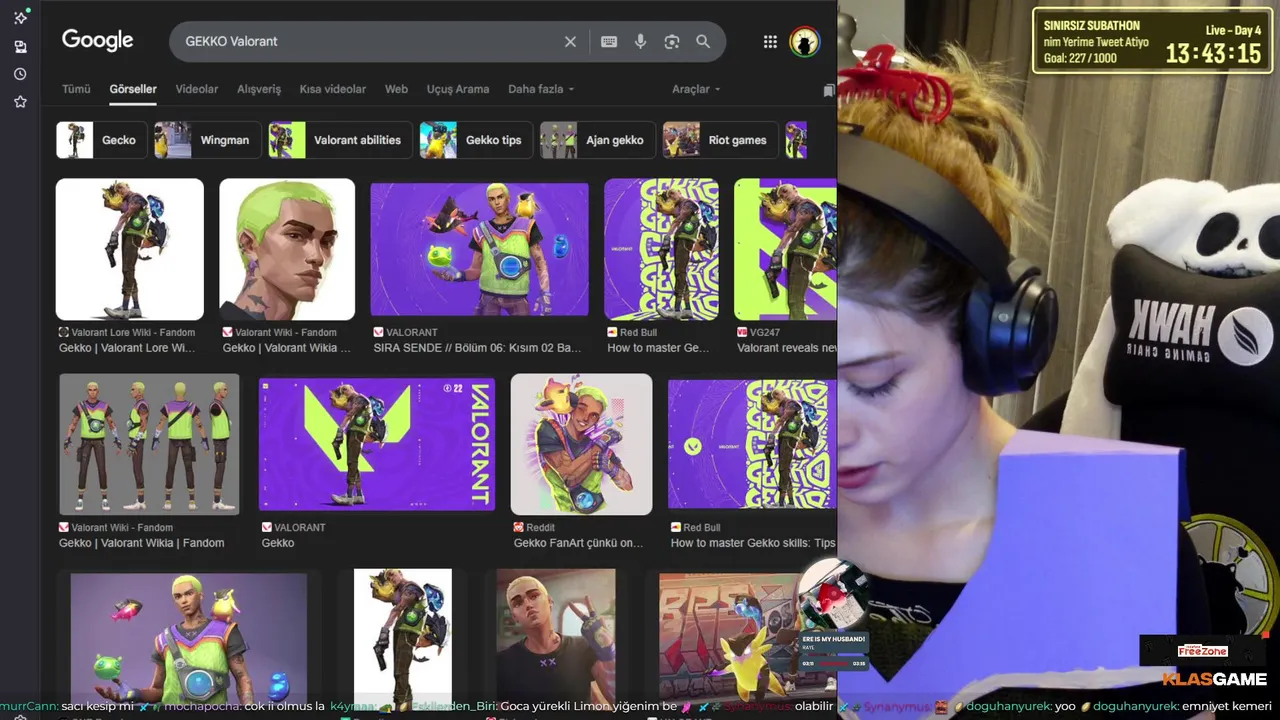
Task: Open the Google apps grid
Action: click(x=770, y=41)
